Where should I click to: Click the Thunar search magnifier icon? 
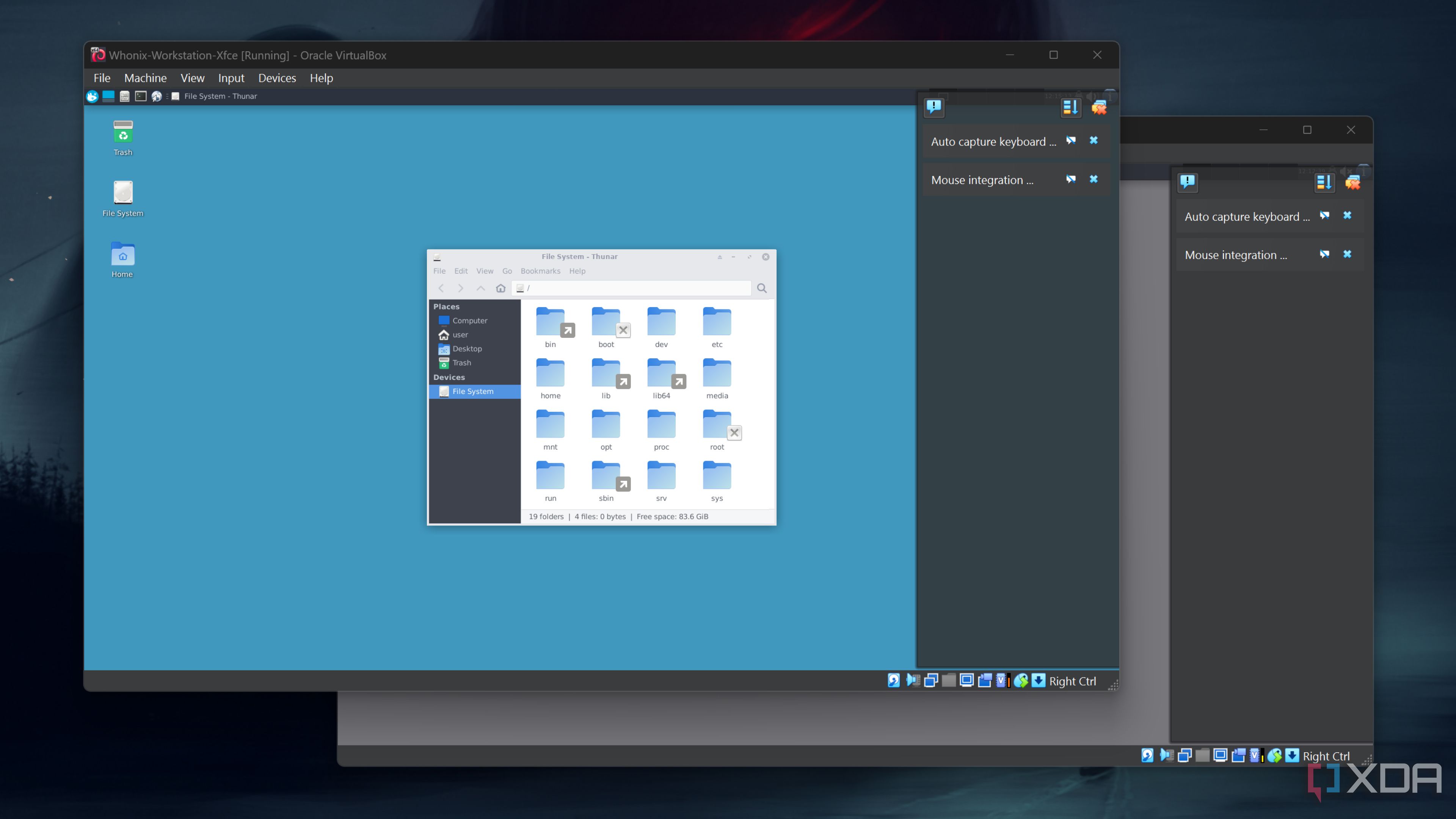point(761,288)
